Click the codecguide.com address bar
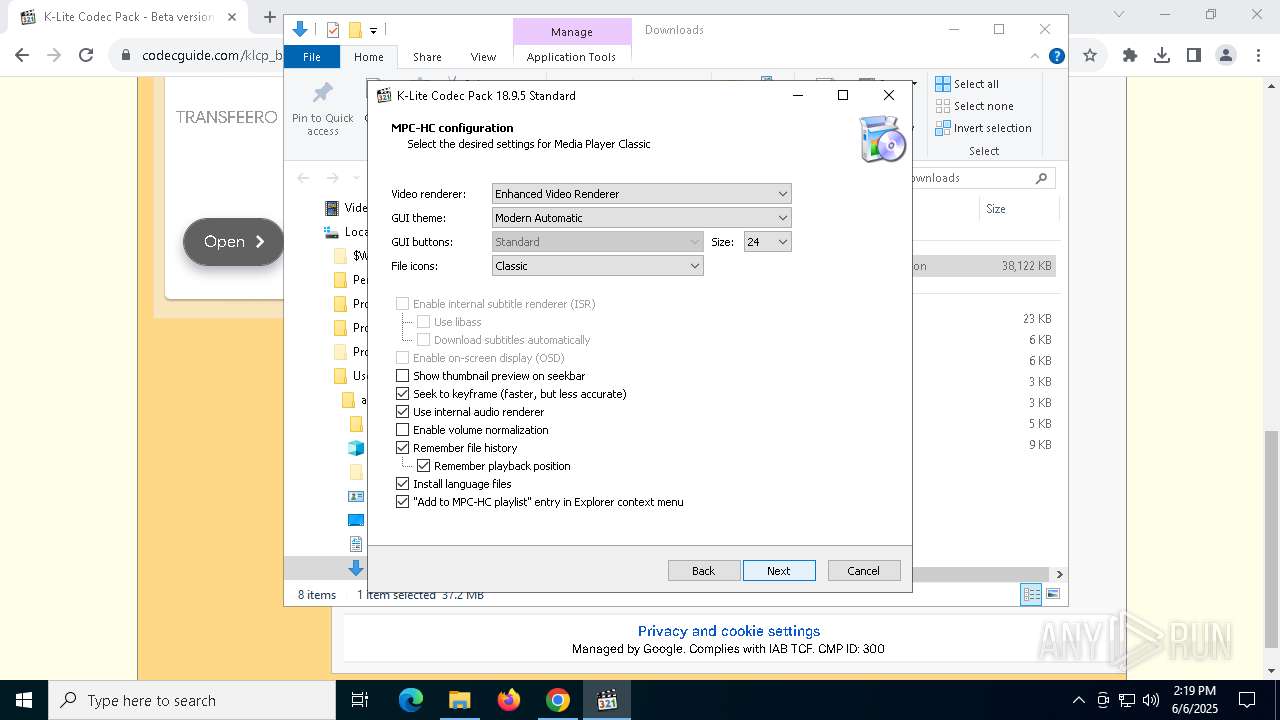The image size is (1280, 720). 210,56
